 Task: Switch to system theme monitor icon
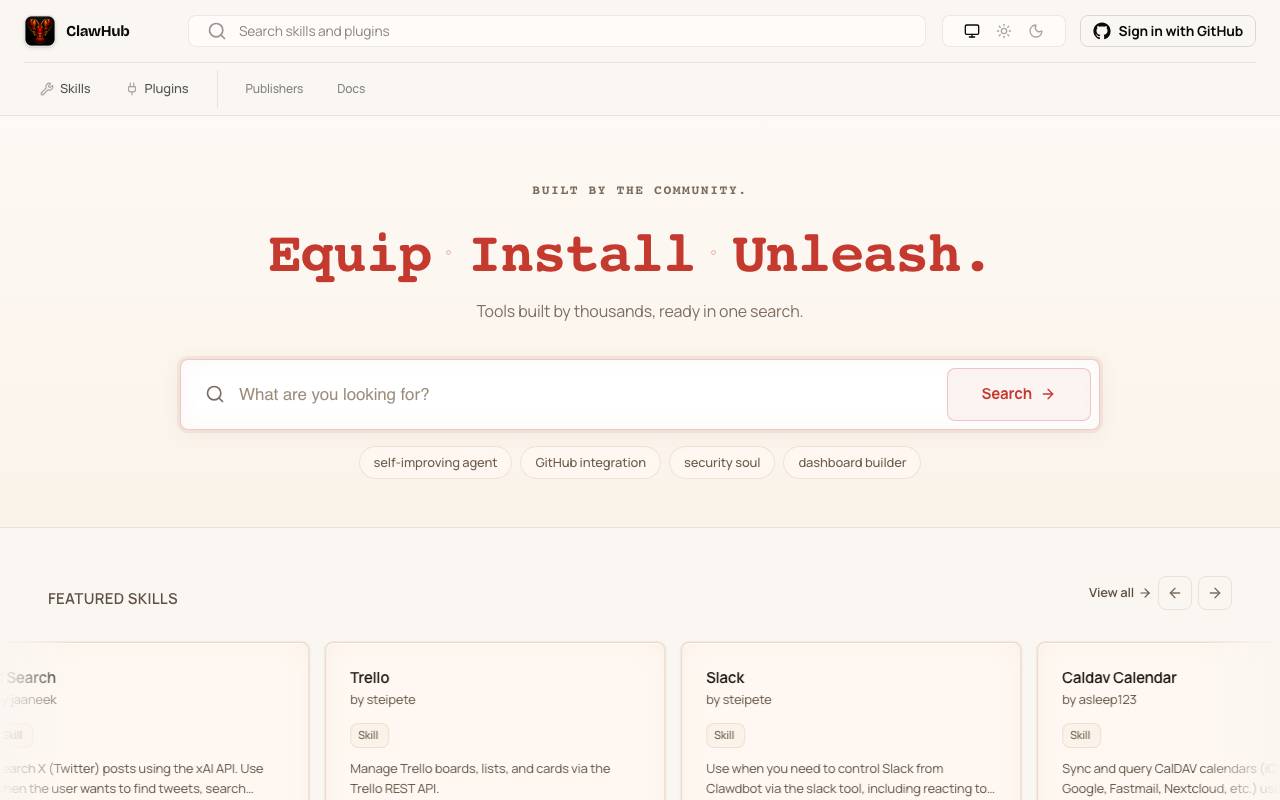pyautogui.click(x=972, y=31)
